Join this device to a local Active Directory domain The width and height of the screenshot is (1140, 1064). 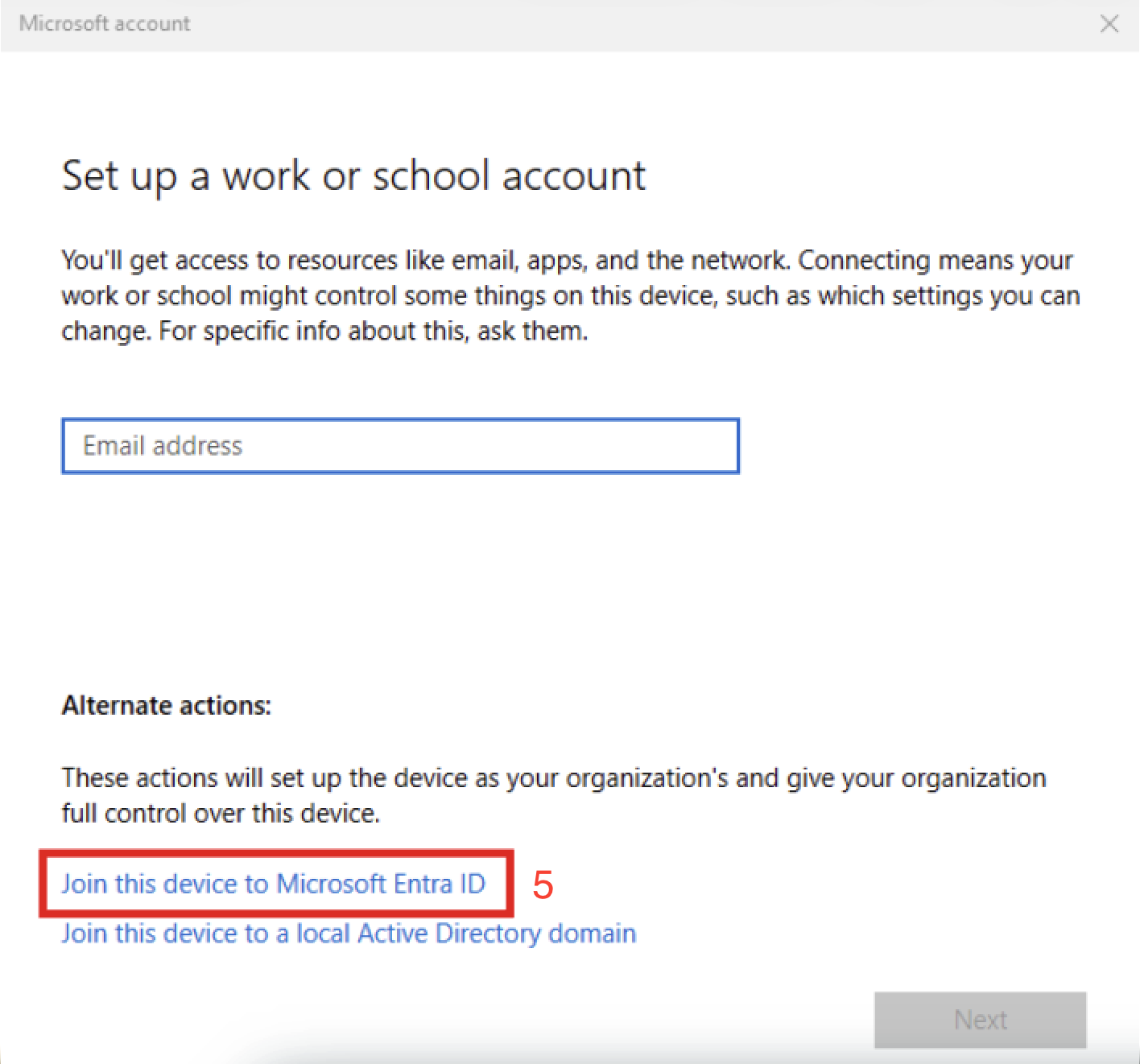[349, 934]
